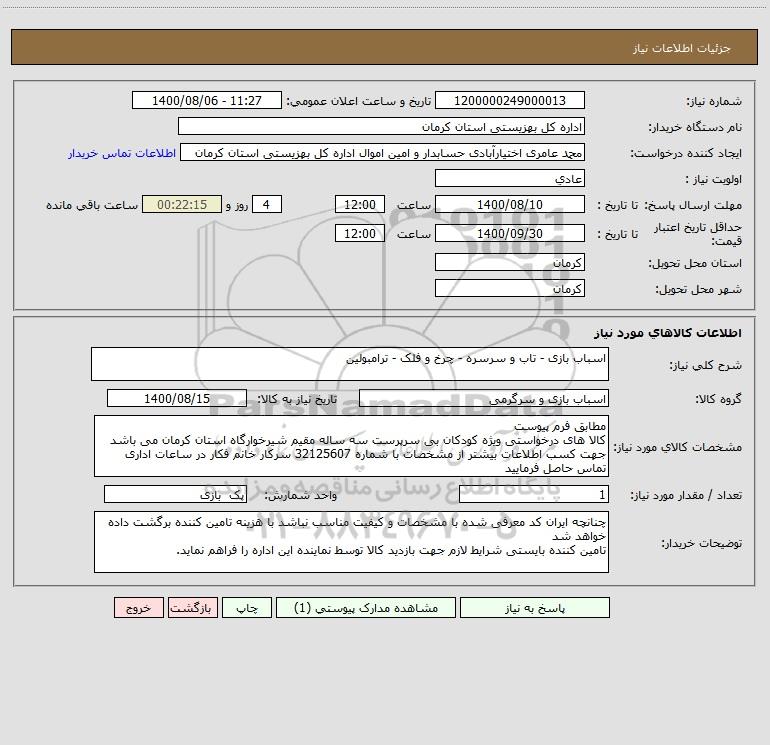The height and width of the screenshot is (745, 770).
Task: Click price validity date 1400/09/30
Action: coord(510,233)
